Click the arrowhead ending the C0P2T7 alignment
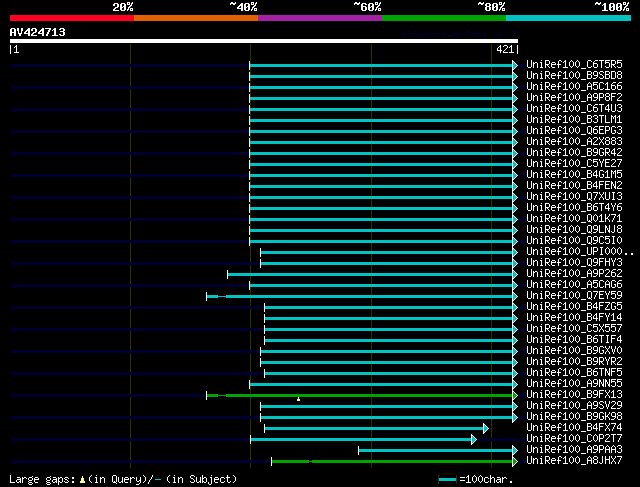640x487 pixels. coord(473,439)
